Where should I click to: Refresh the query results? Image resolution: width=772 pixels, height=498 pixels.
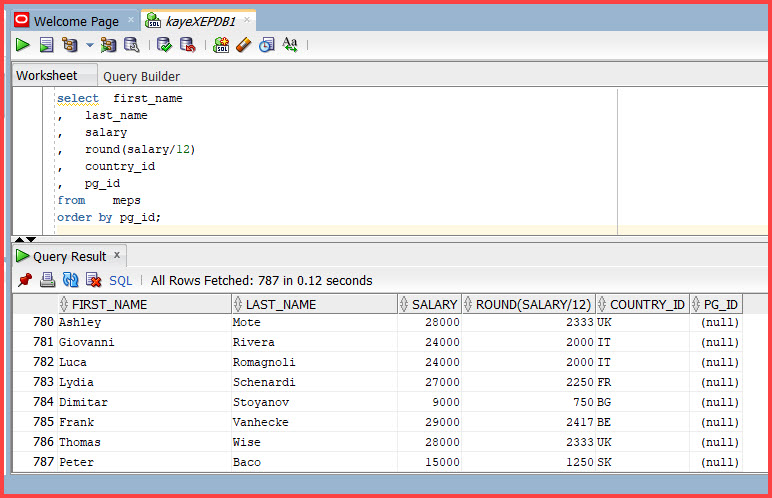pyautogui.click(x=70, y=280)
